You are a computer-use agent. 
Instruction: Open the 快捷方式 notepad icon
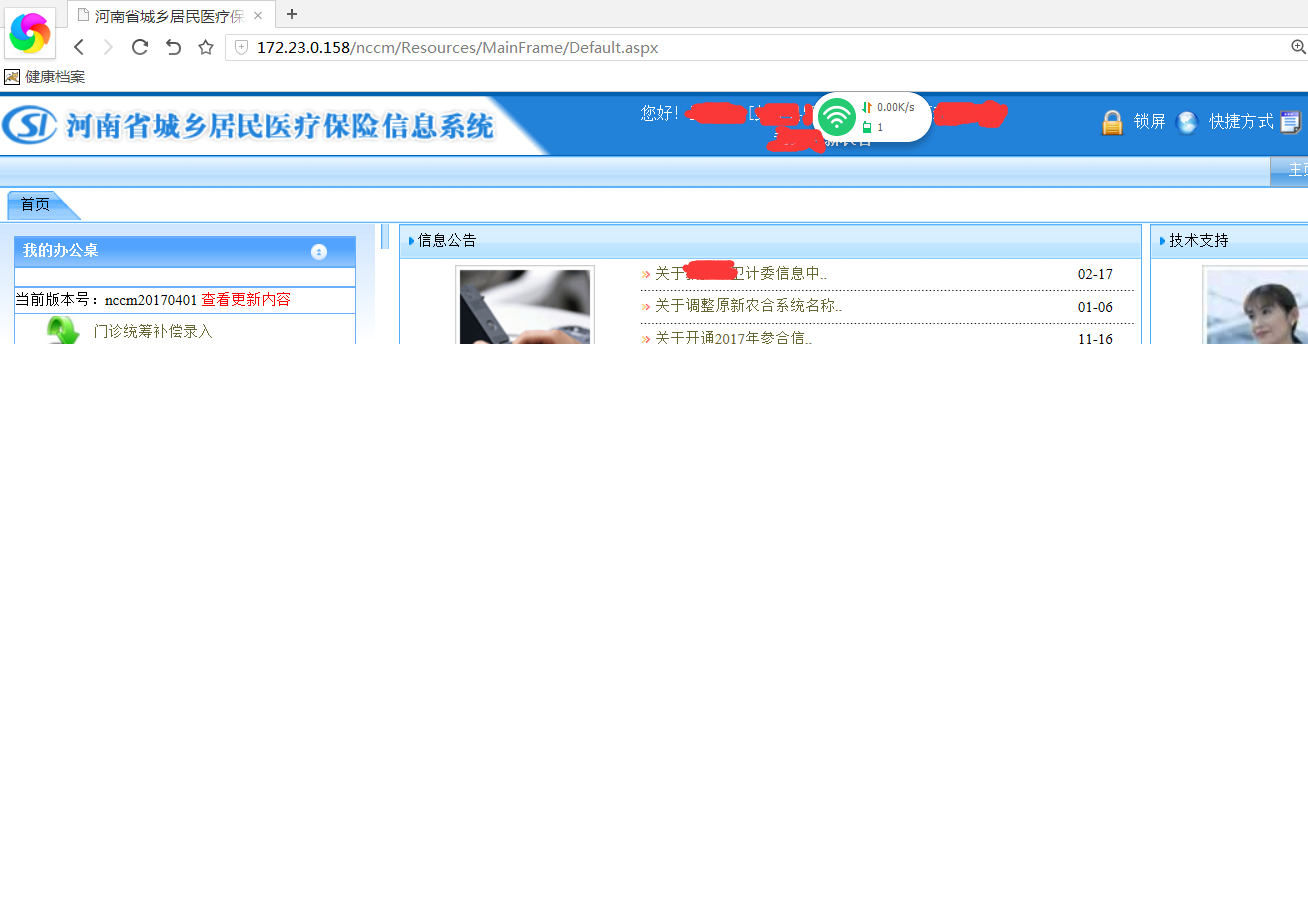pos(1290,121)
